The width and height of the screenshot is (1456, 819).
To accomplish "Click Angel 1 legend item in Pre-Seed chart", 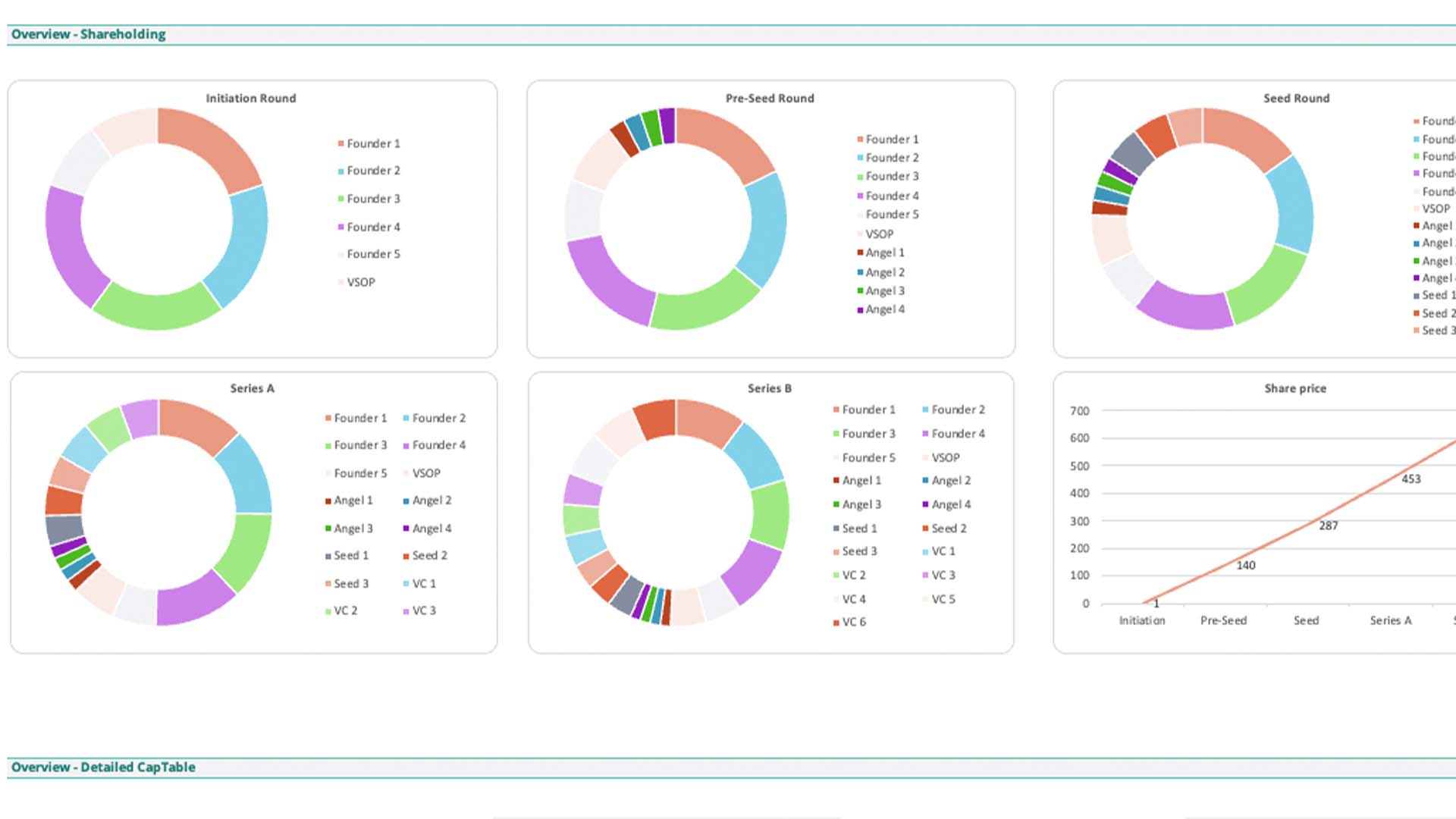I will point(884,253).
